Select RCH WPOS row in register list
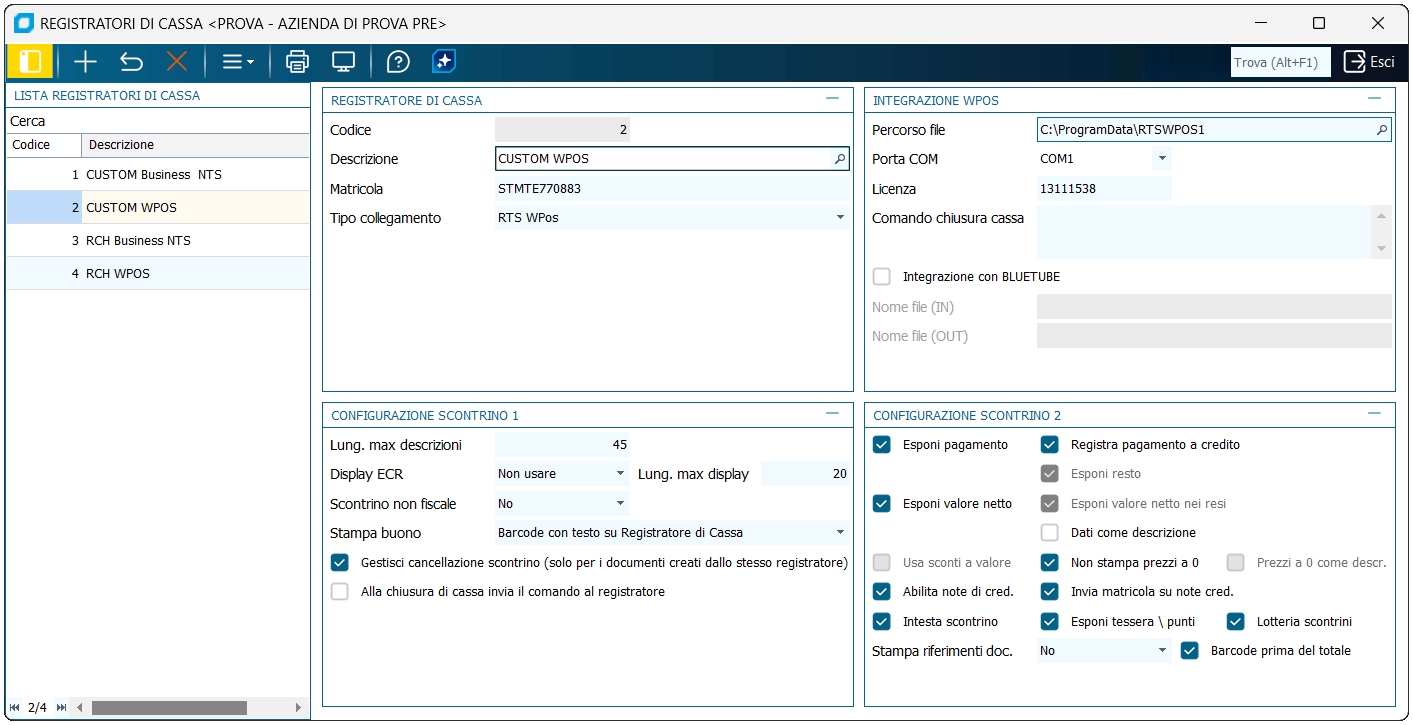1413x725 pixels. (x=118, y=273)
